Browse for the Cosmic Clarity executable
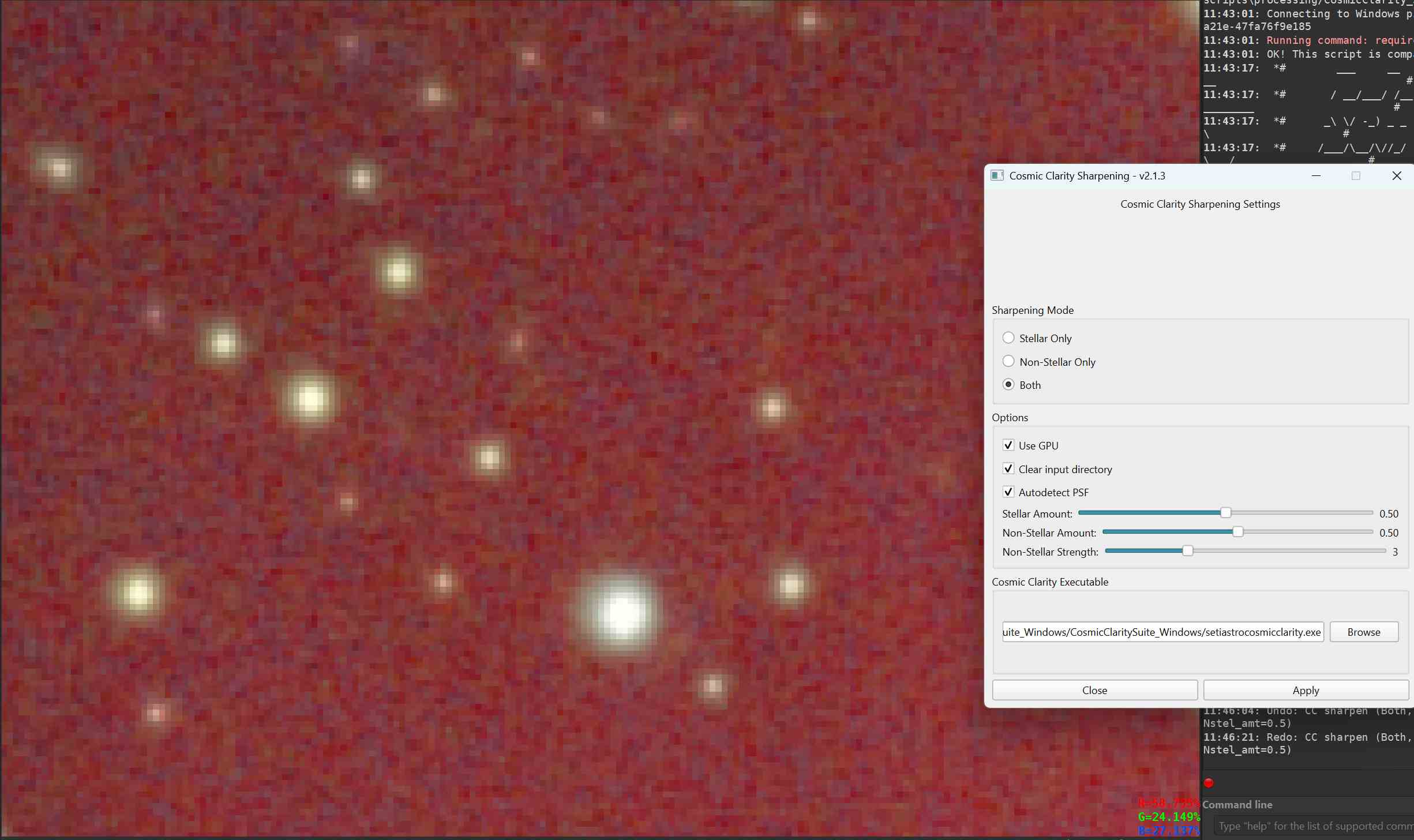1414x840 pixels. coord(1363,632)
